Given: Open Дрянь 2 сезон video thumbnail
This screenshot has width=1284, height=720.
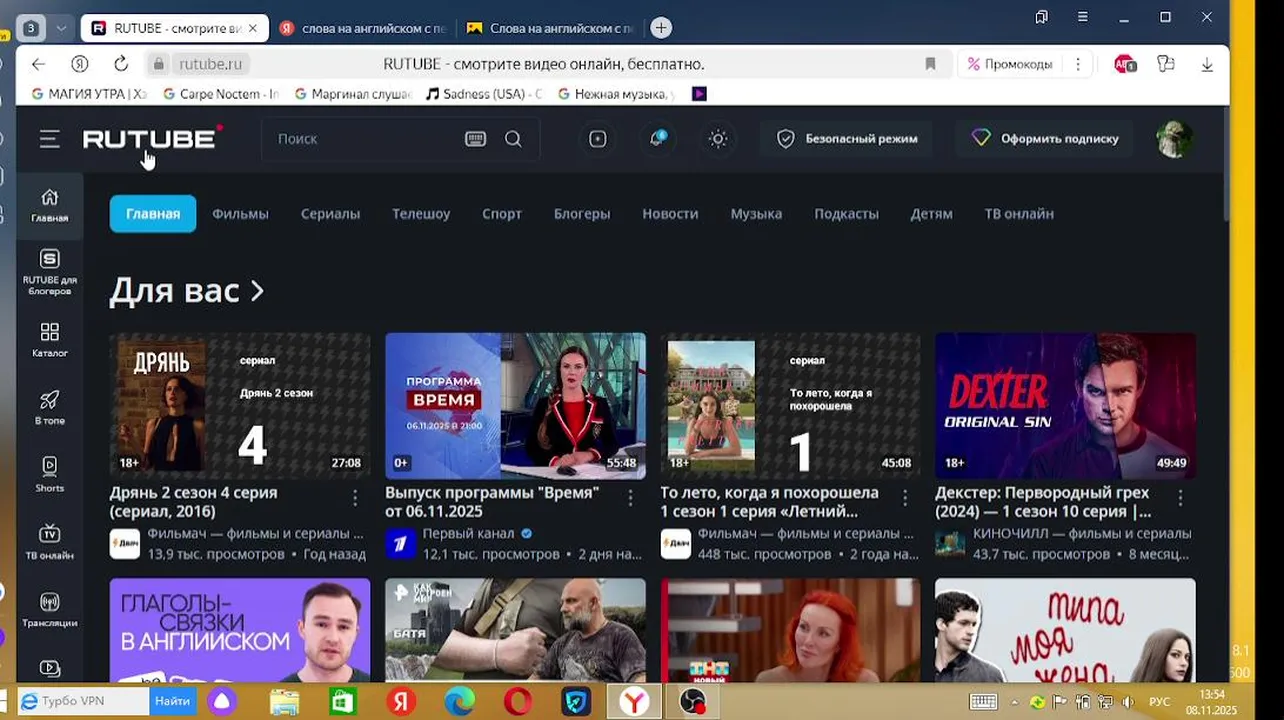Looking at the screenshot, I should pyautogui.click(x=240, y=406).
